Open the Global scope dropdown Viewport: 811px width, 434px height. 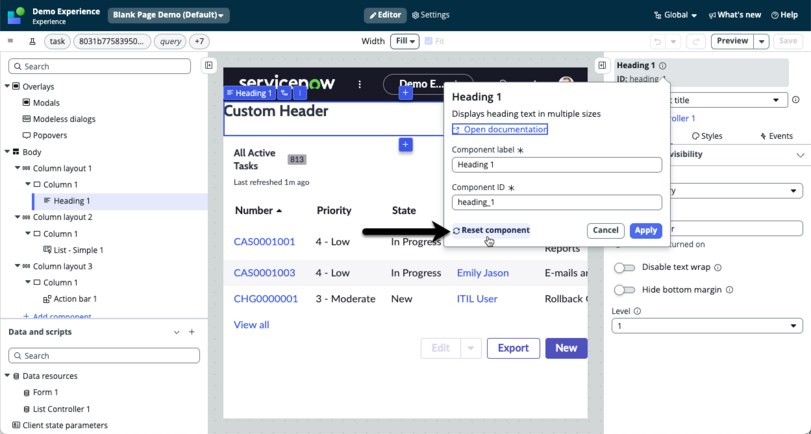(675, 15)
